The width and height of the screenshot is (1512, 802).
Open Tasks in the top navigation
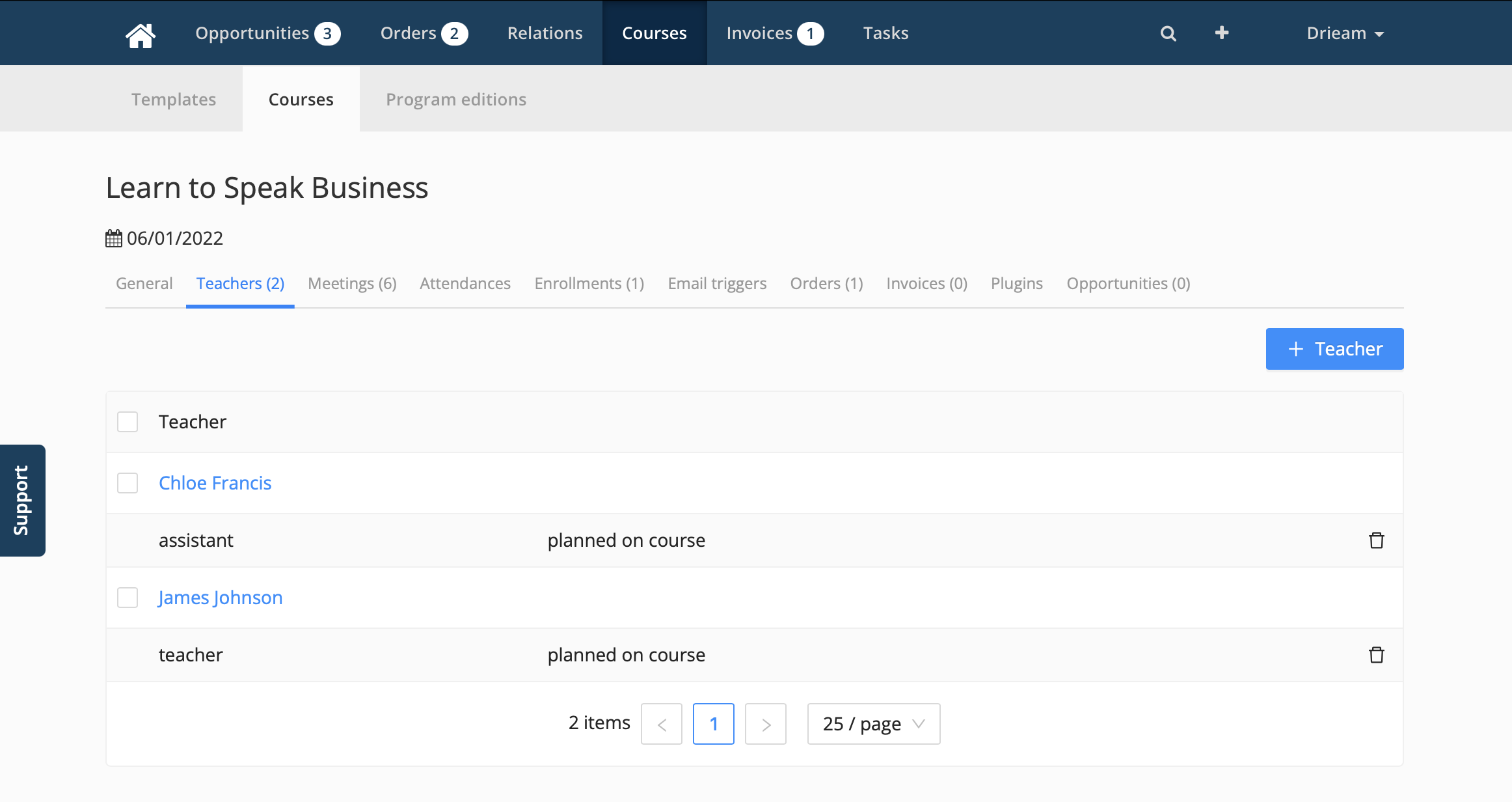[885, 33]
